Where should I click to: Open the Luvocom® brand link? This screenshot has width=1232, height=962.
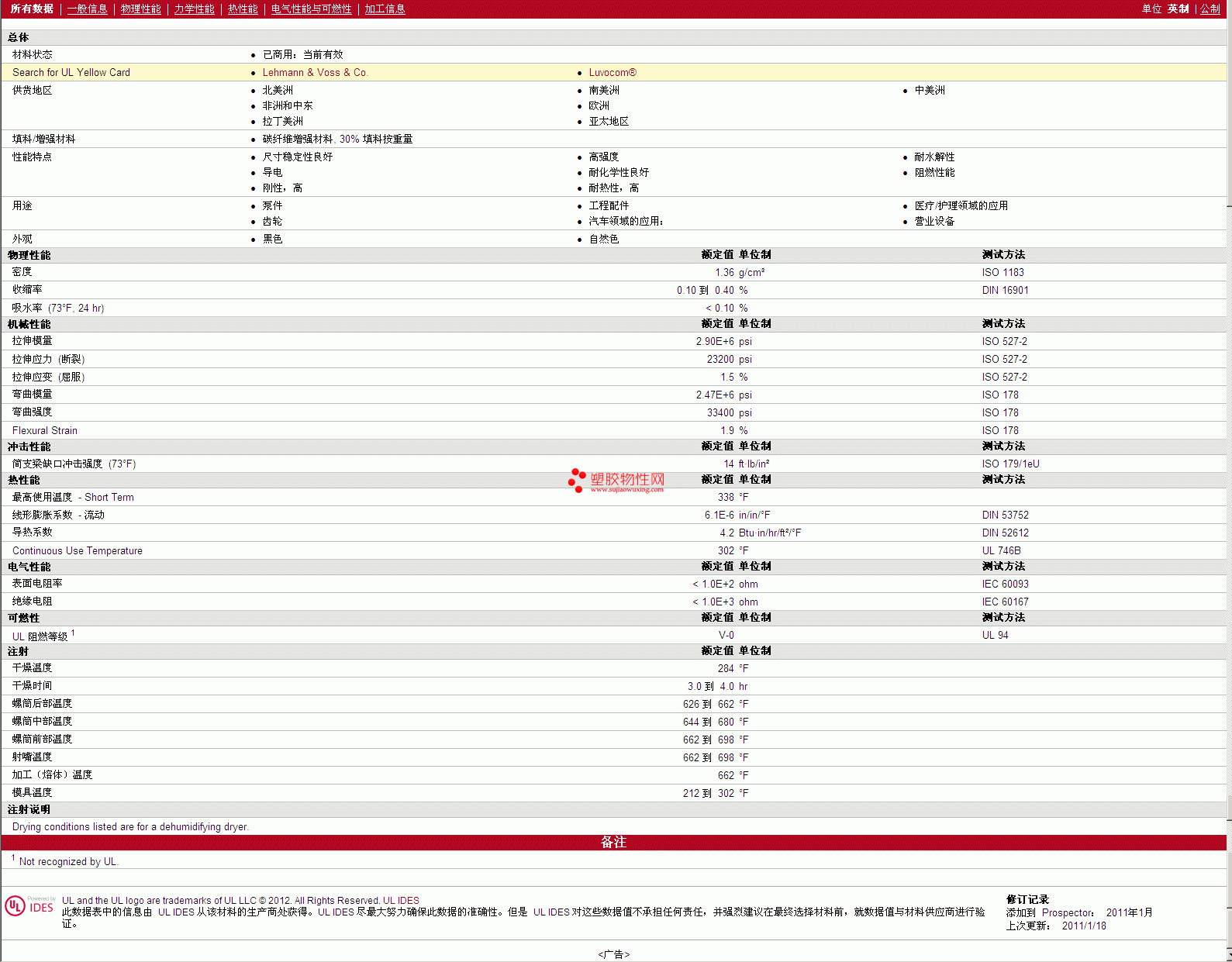612,73
